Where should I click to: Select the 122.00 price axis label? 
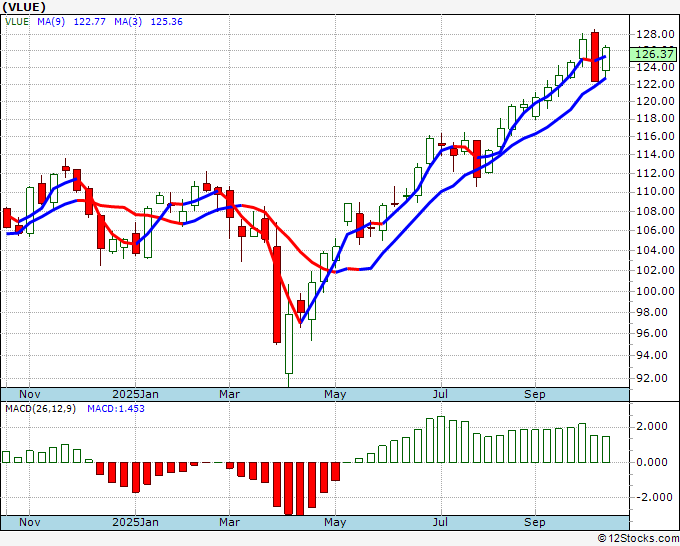coord(655,84)
